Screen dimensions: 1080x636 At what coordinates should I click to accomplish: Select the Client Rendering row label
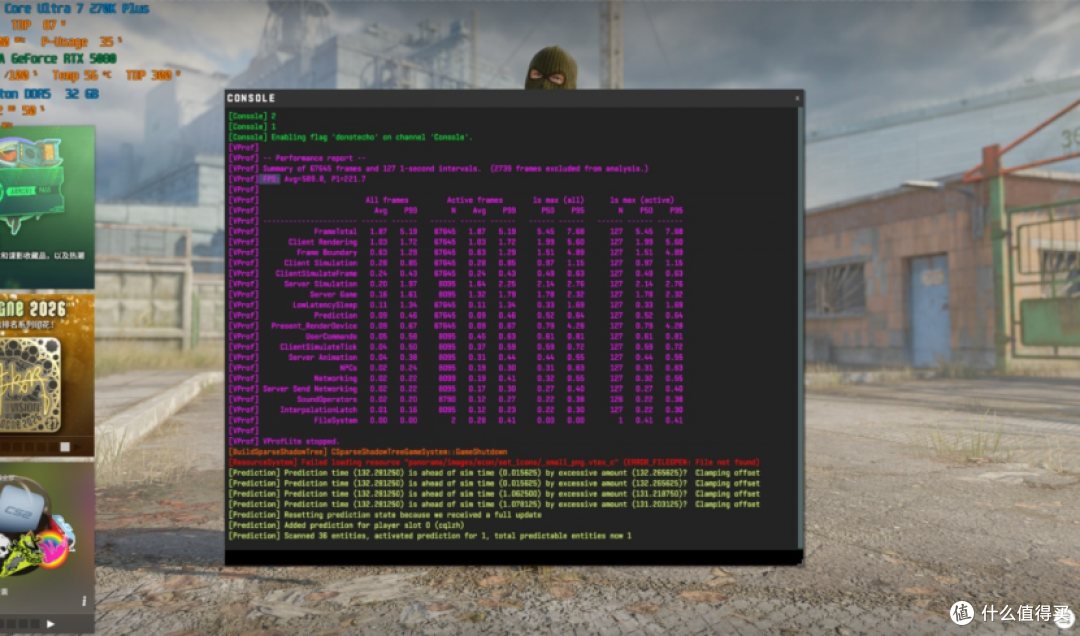tap(322, 242)
